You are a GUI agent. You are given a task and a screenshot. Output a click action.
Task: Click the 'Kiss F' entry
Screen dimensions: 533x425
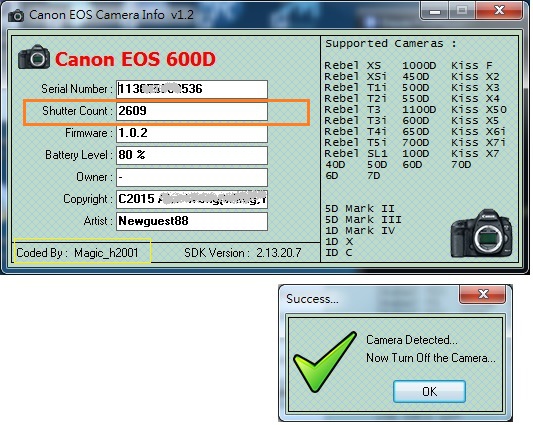471,65
